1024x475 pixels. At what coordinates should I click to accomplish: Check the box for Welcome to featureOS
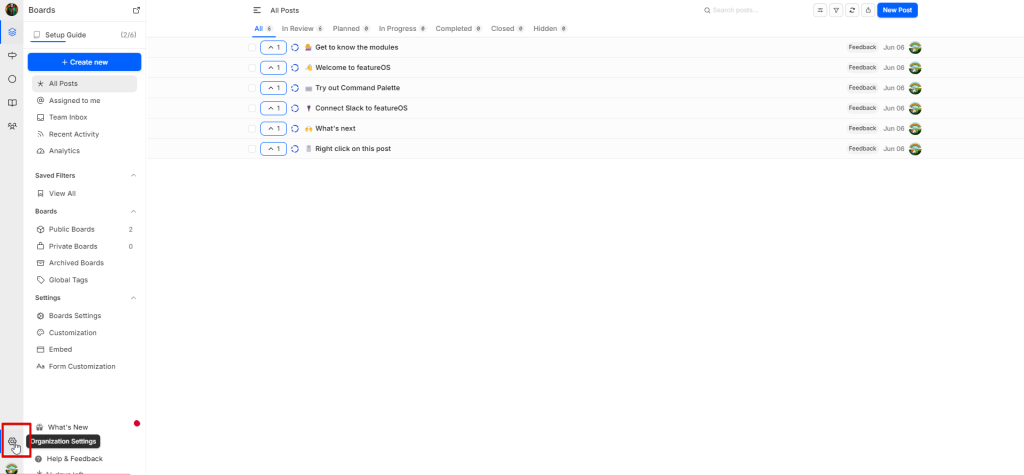252,68
